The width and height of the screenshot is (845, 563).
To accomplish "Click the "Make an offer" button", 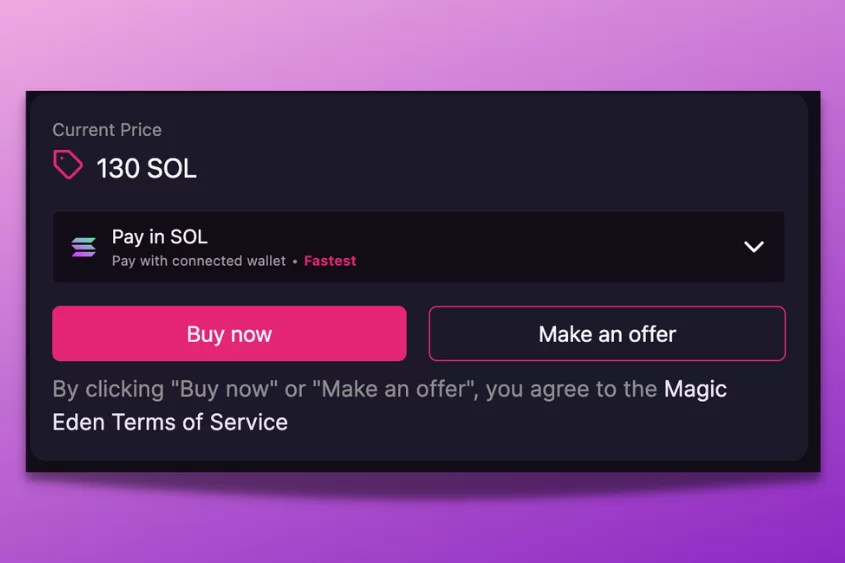I will (607, 334).
